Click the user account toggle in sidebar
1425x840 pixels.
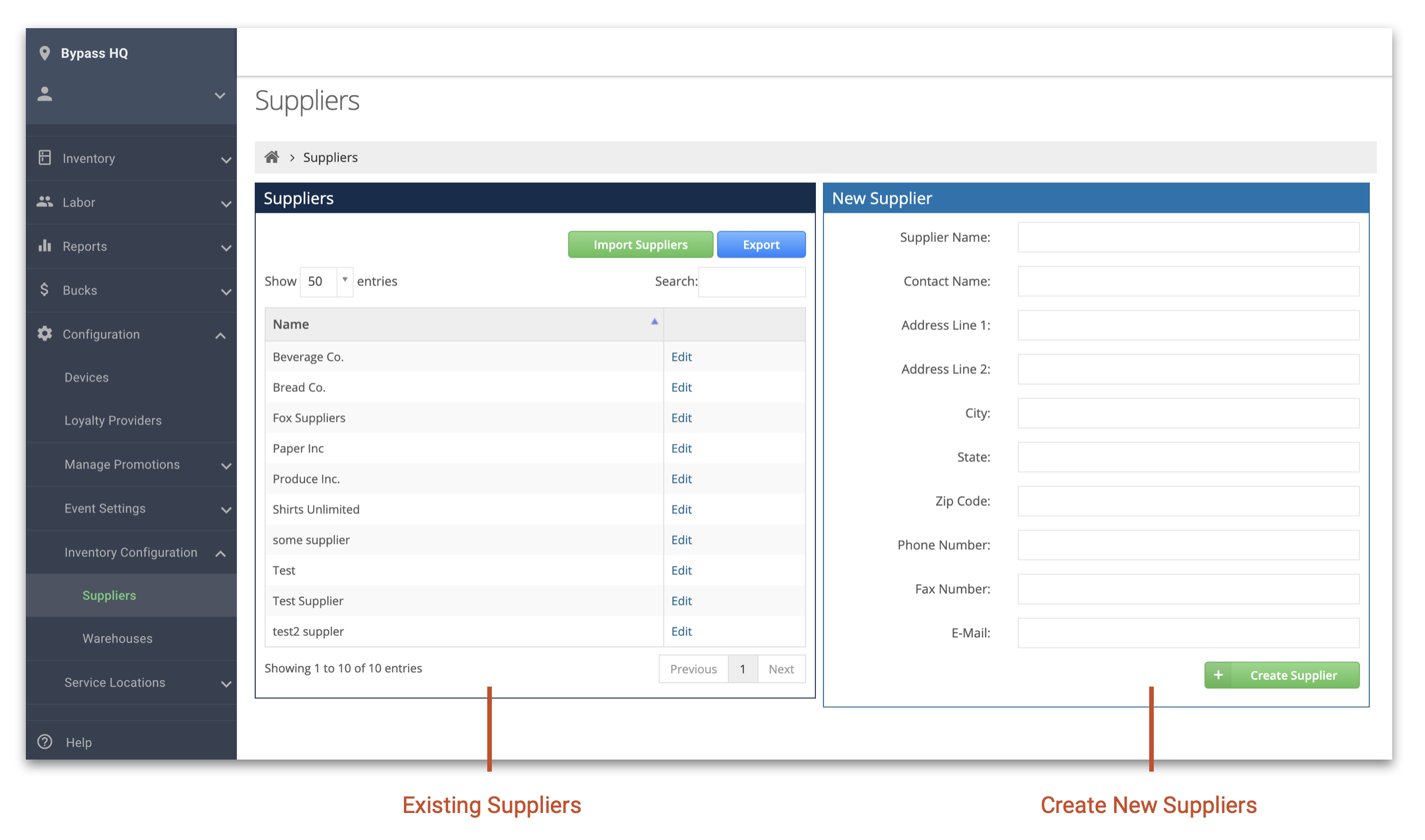[131, 95]
